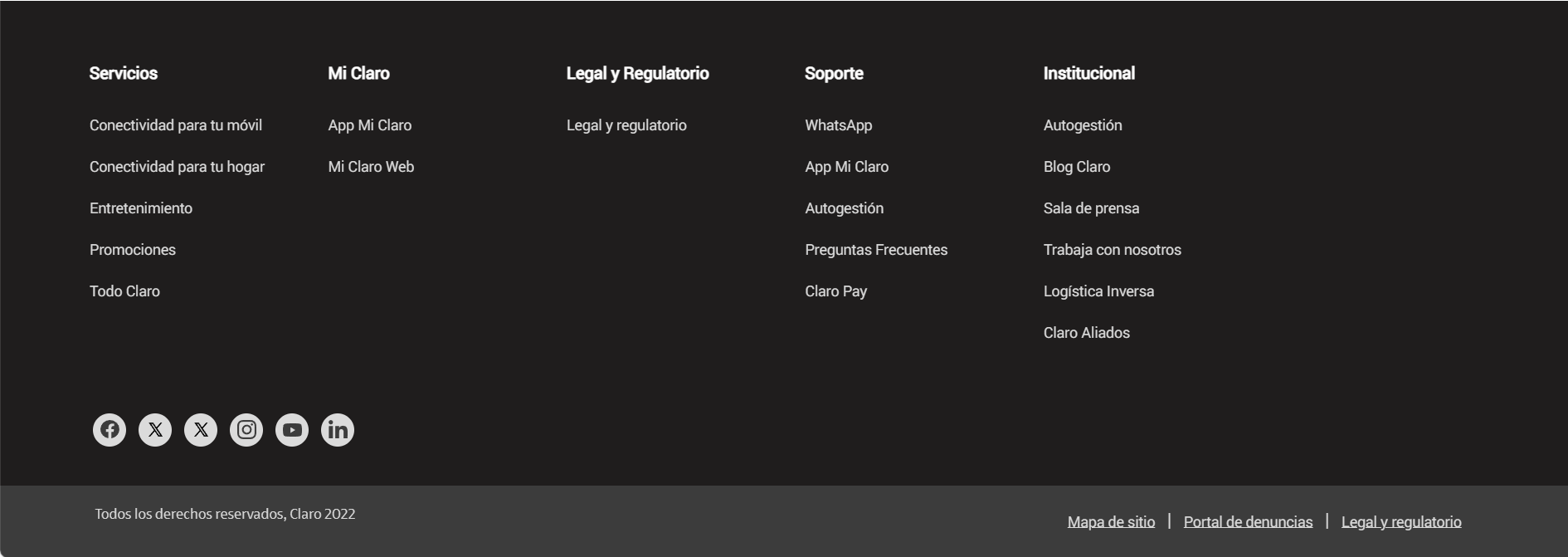The image size is (1568, 557).
Task: Visit the Blog Claro link
Action: [1077, 167]
